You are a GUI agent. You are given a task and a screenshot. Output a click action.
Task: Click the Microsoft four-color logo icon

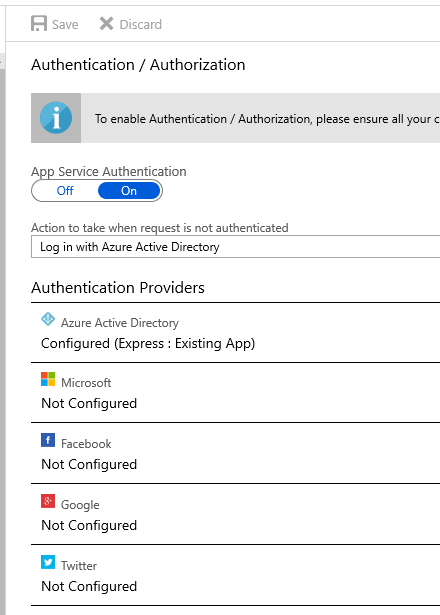[x=48, y=379]
